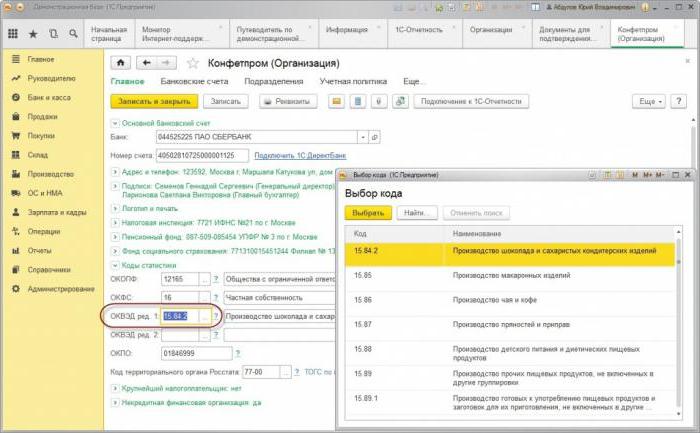Expand Налоговая инспекция group

coord(115,223)
